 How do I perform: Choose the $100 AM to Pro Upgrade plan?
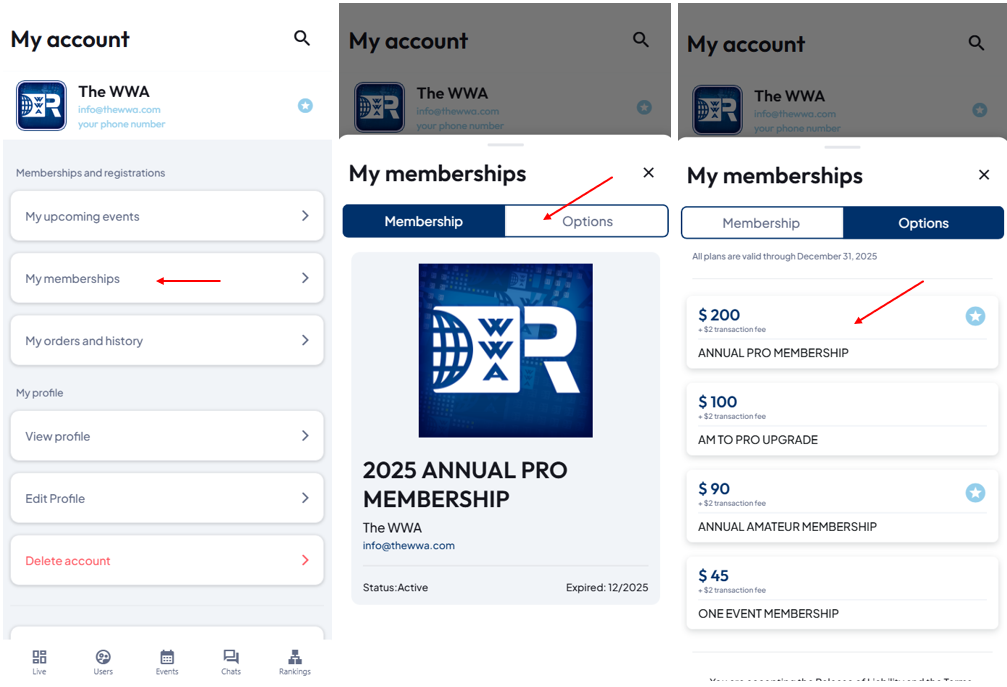(x=842, y=420)
